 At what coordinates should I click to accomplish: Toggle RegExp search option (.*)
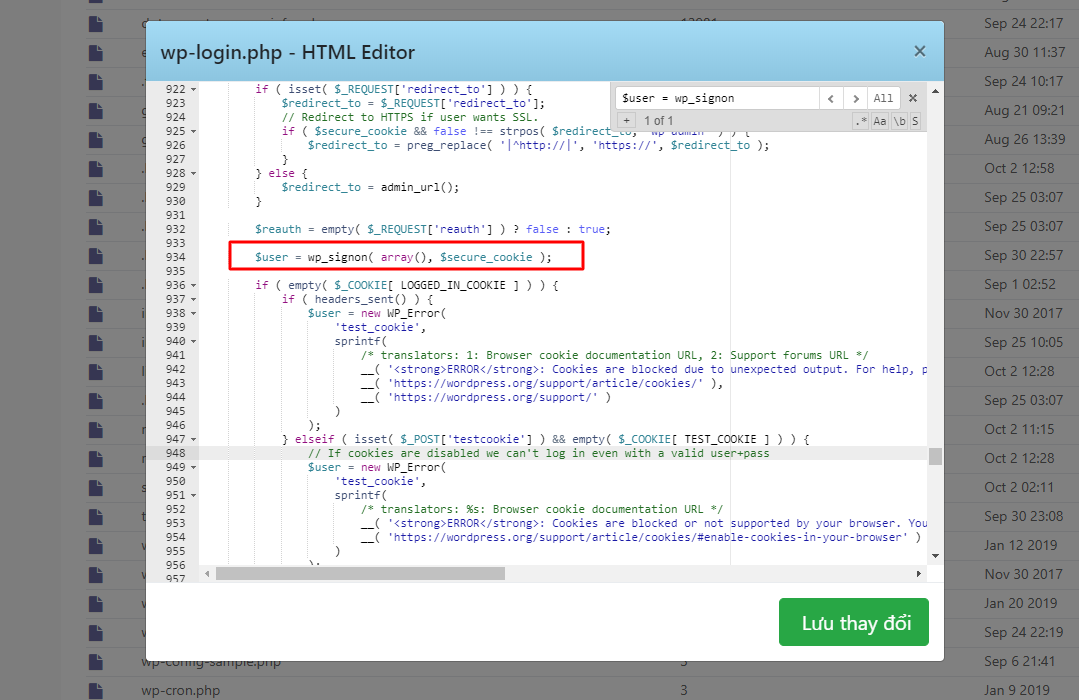pyautogui.click(x=860, y=121)
